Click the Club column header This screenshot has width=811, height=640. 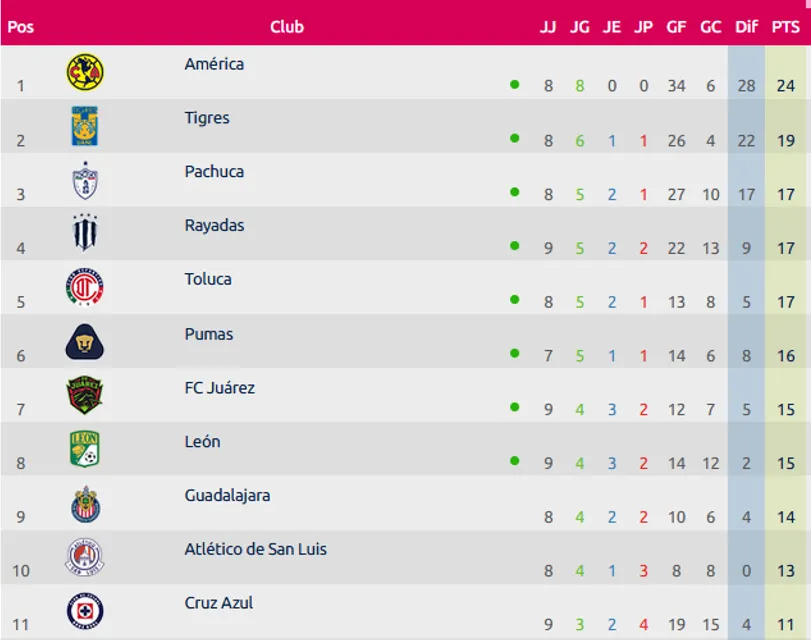[x=287, y=27]
